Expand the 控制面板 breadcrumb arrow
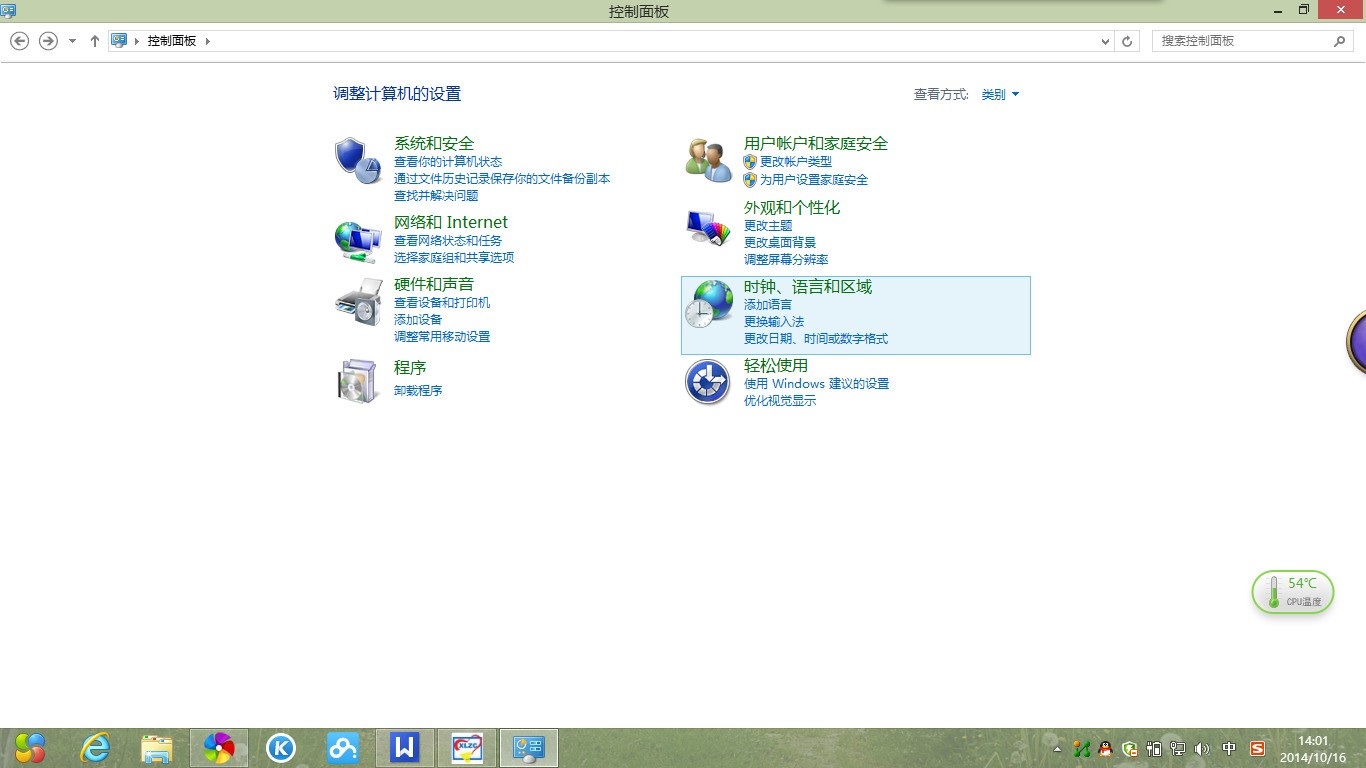Viewport: 1366px width, 768px height. (x=208, y=41)
